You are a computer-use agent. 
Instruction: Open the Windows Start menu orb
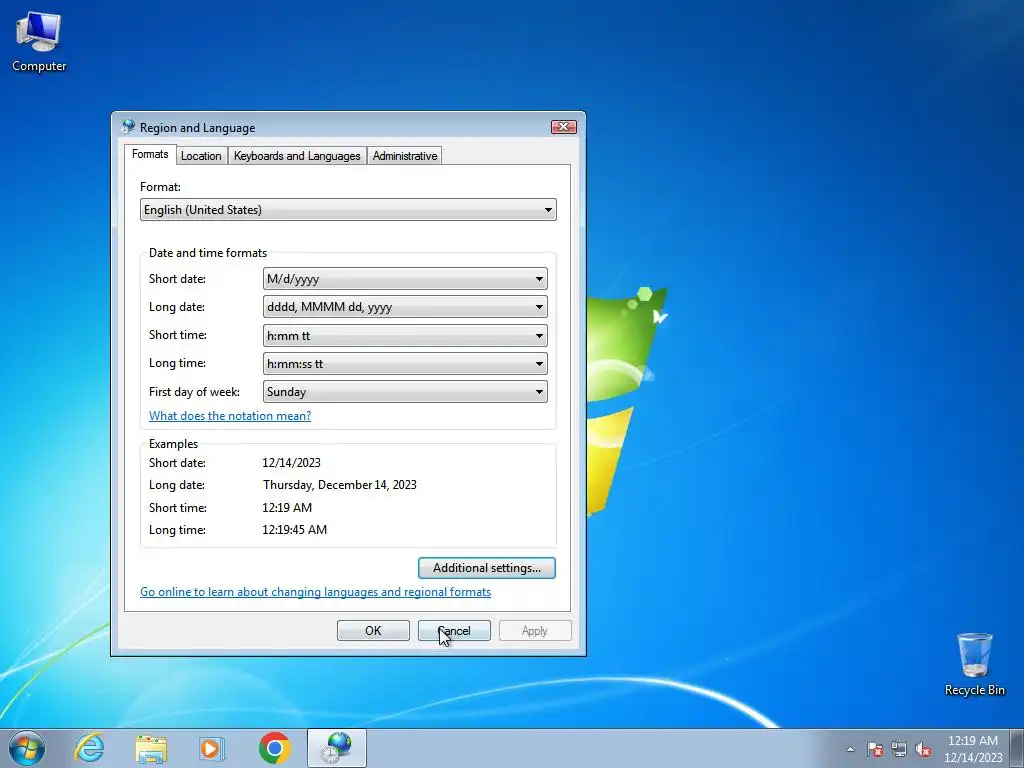(x=27, y=748)
